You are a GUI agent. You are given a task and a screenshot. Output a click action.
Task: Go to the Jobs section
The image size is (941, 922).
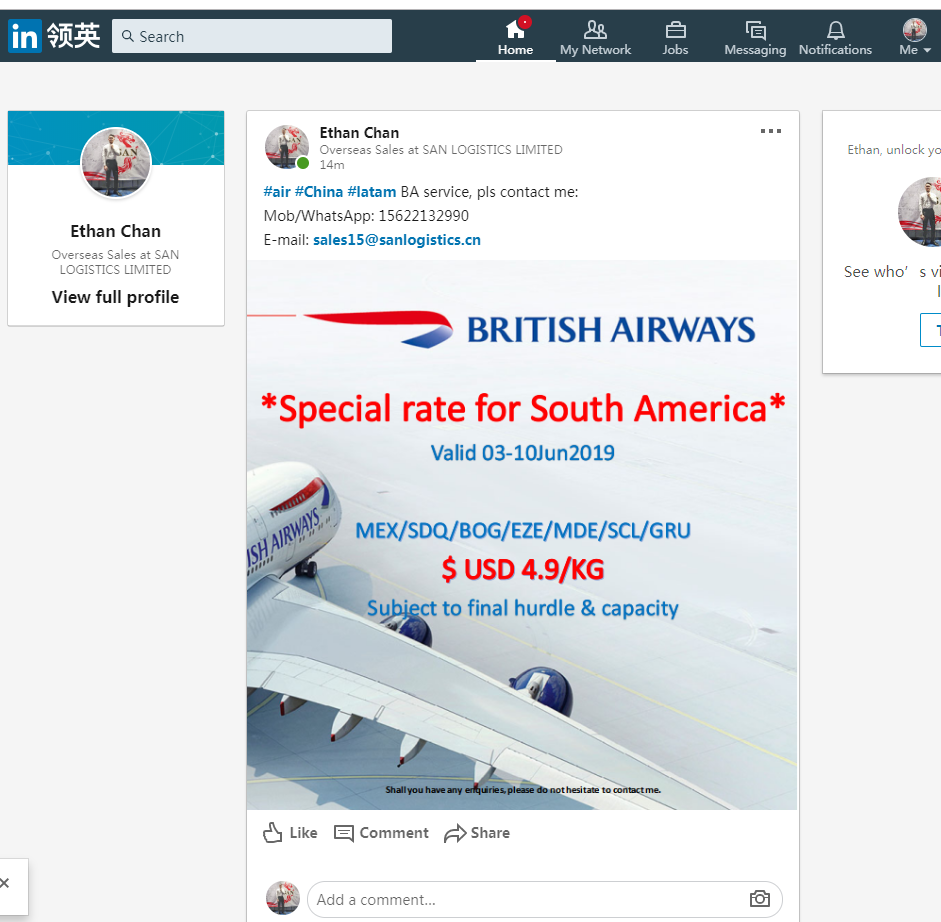[x=675, y=37]
